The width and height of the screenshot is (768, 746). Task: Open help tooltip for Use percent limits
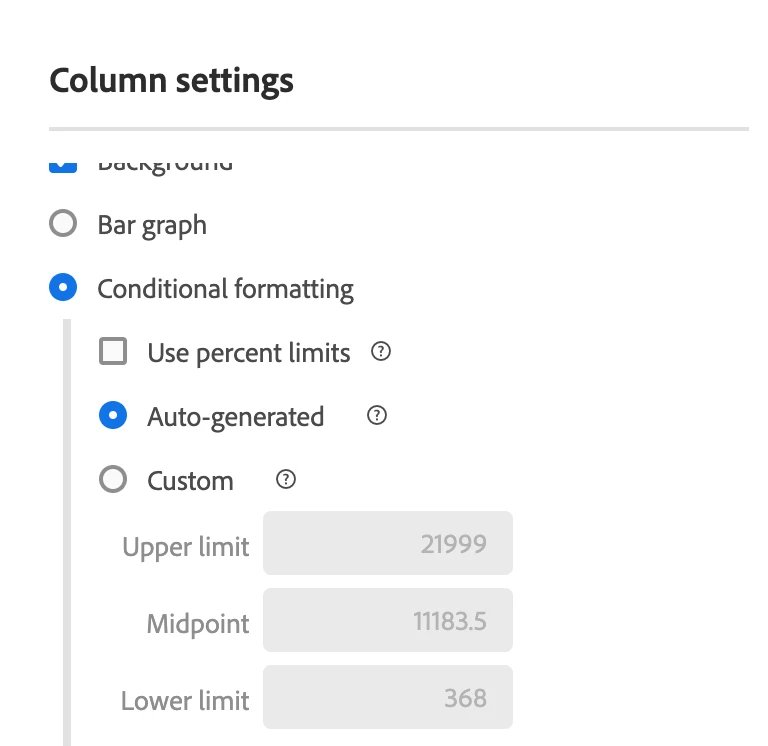[380, 352]
